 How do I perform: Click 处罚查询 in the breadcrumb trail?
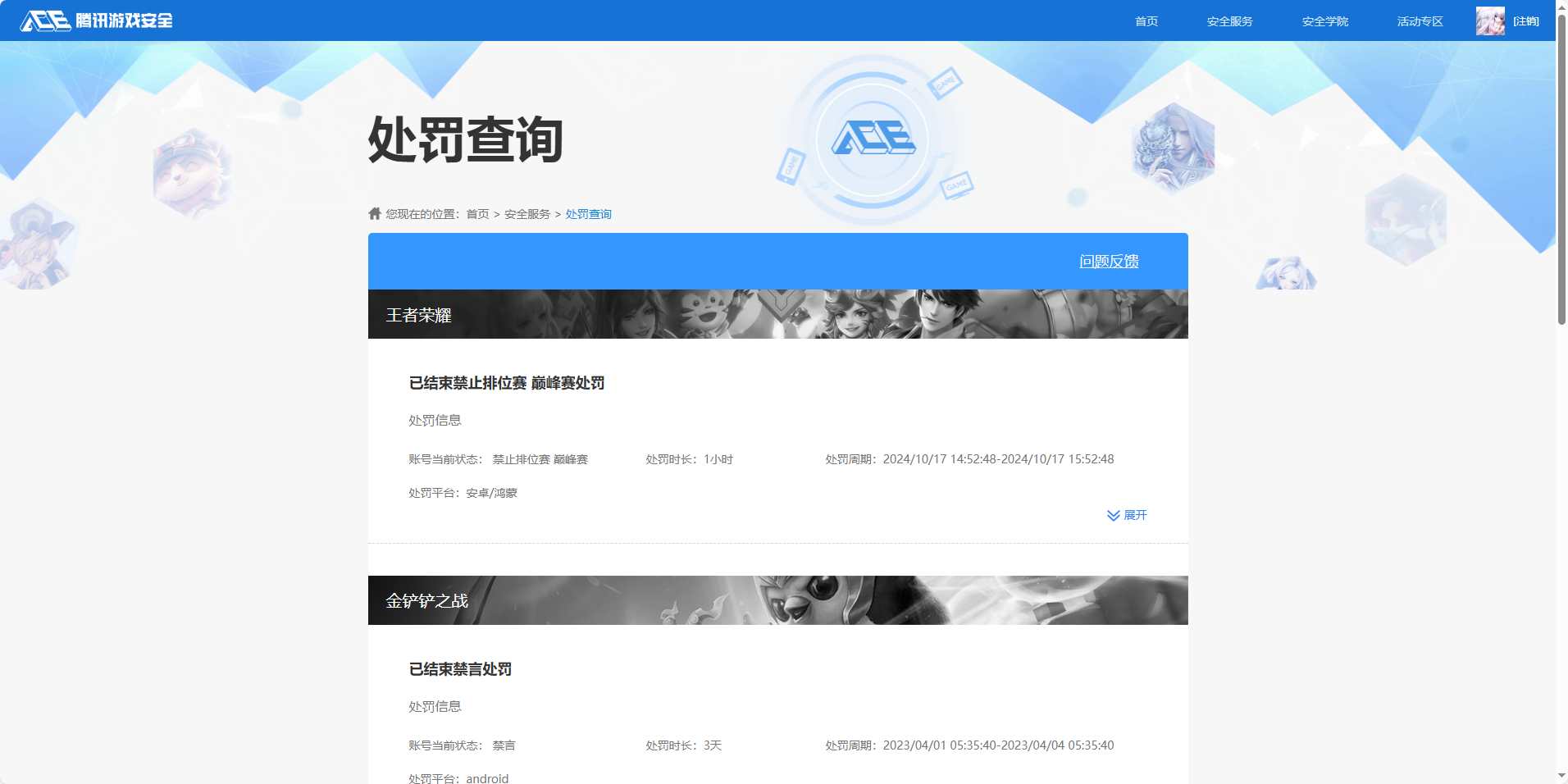point(588,214)
